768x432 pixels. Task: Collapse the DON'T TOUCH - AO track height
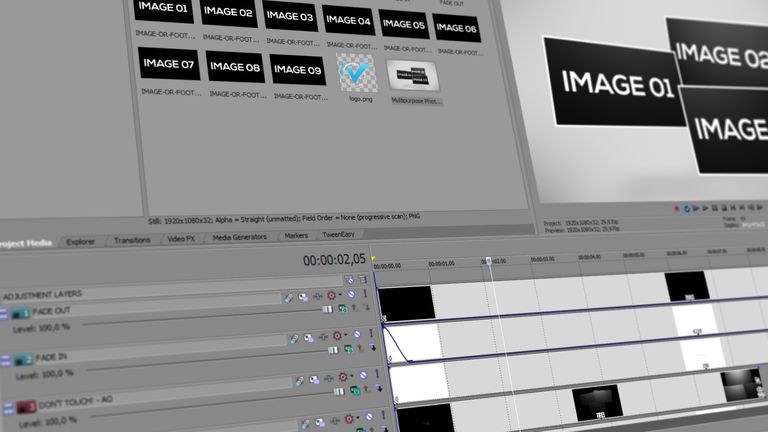(x=8, y=408)
